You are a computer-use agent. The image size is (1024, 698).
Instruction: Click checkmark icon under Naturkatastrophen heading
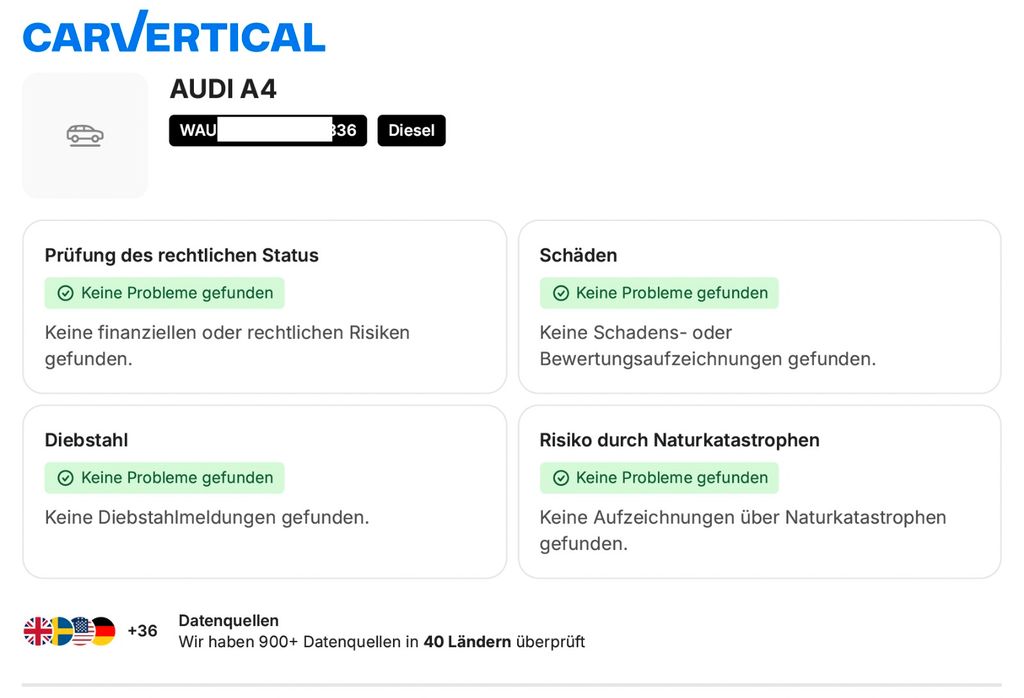click(x=561, y=478)
